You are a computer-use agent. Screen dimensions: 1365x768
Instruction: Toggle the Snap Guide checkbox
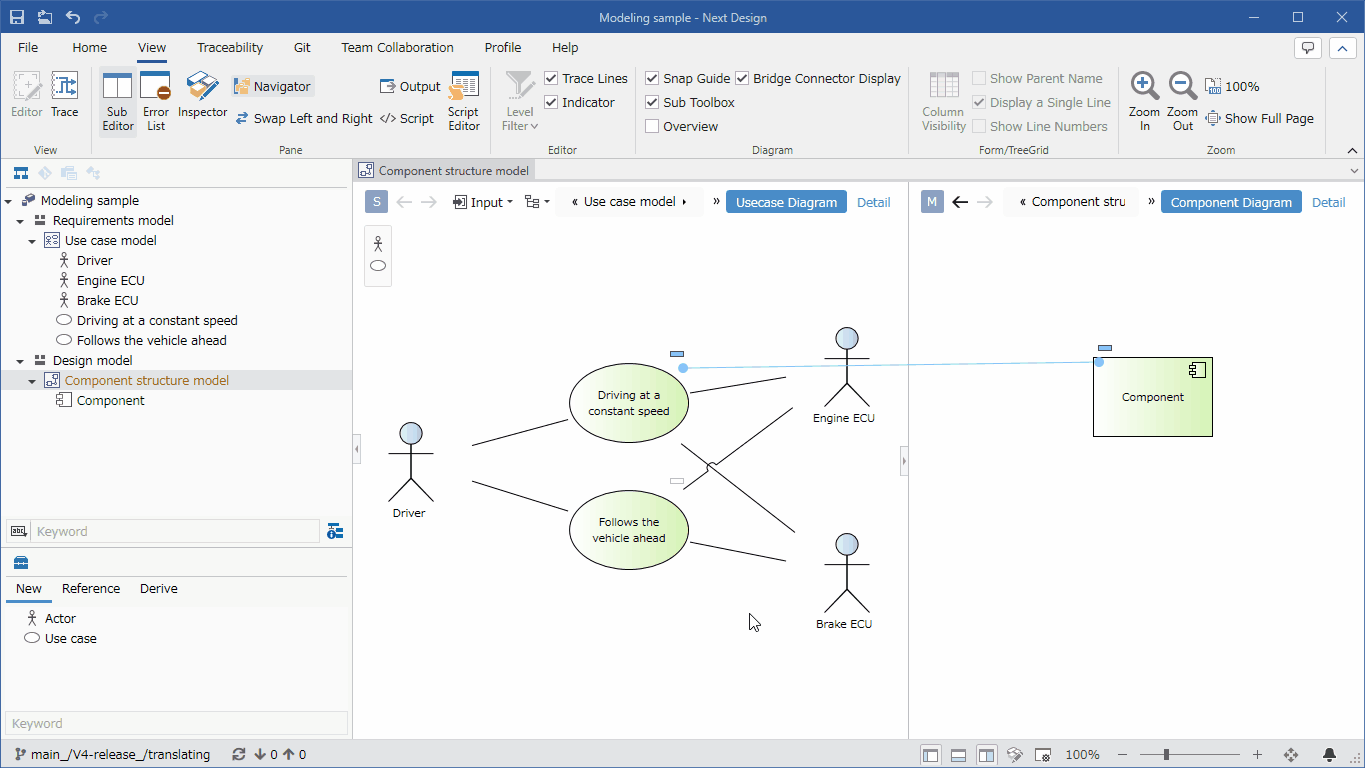652,78
